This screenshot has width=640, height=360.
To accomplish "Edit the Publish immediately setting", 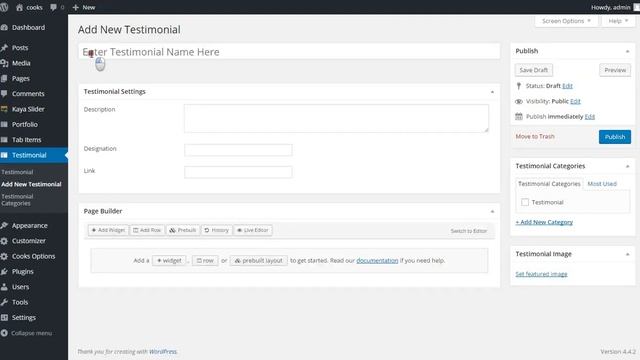I will point(589,116).
